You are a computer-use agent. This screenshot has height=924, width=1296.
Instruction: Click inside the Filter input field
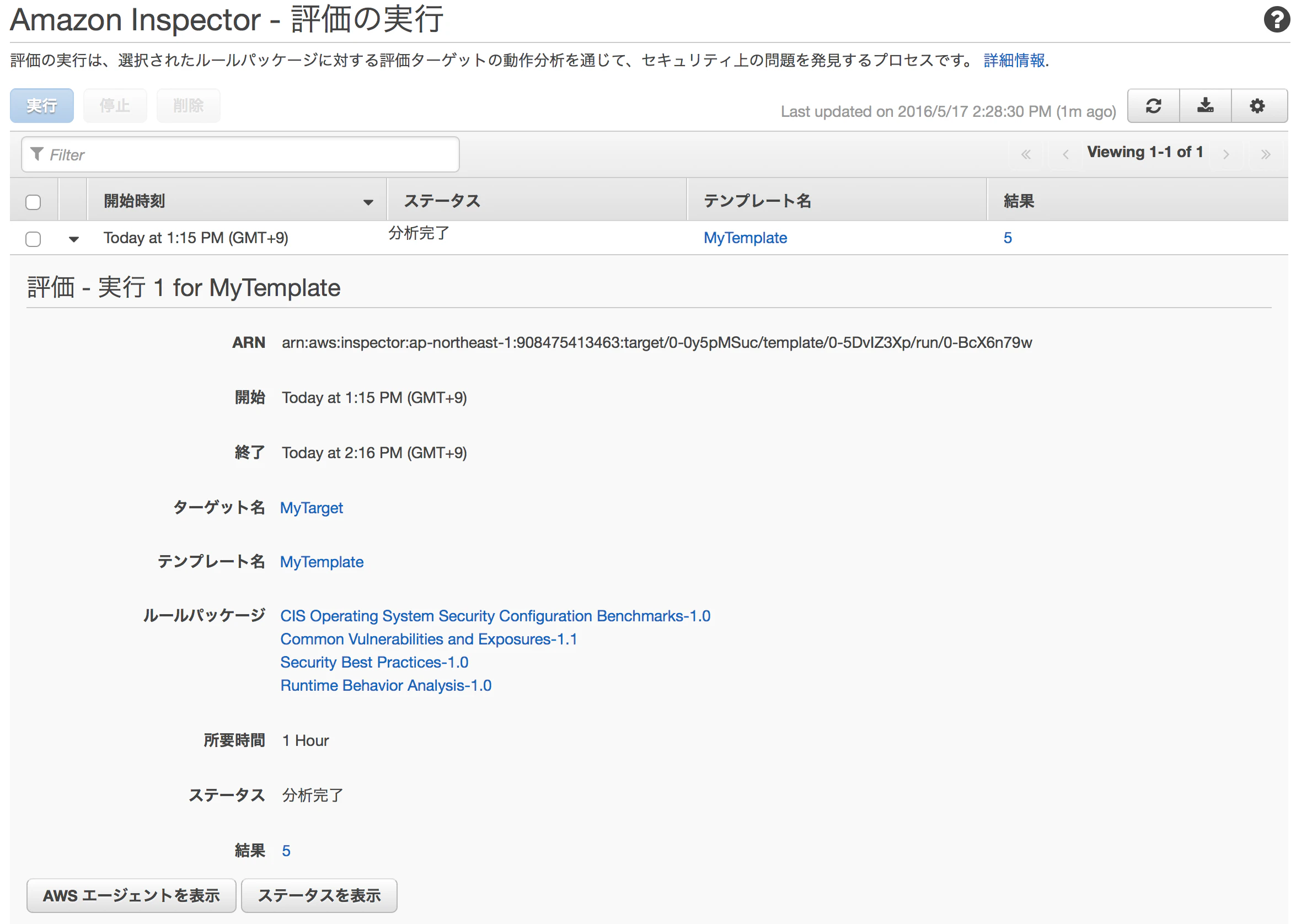pyautogui.click(x=239, y=154)
